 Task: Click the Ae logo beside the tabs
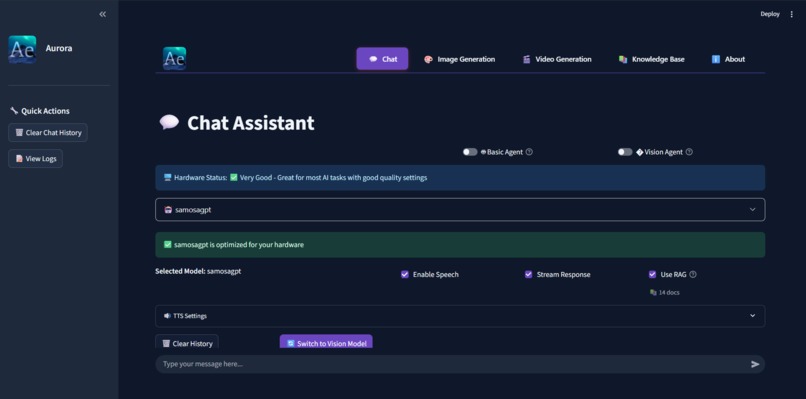point(174,59)
